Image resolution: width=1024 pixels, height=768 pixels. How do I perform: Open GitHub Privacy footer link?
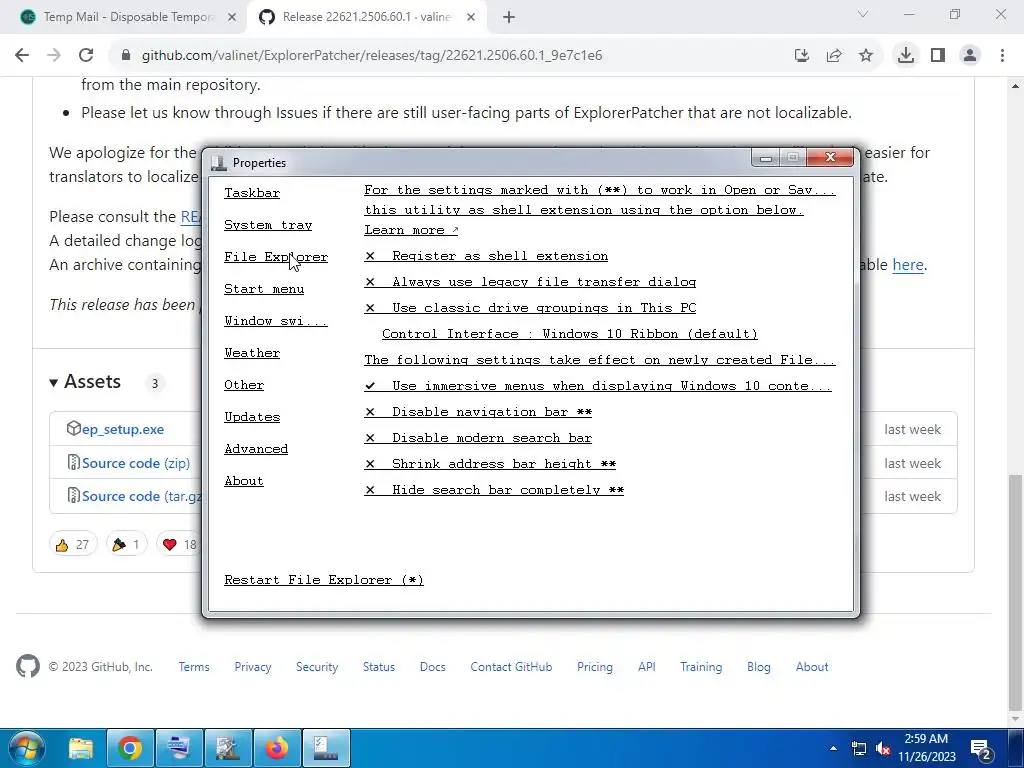pyautogui.click(x=253, y=667)
